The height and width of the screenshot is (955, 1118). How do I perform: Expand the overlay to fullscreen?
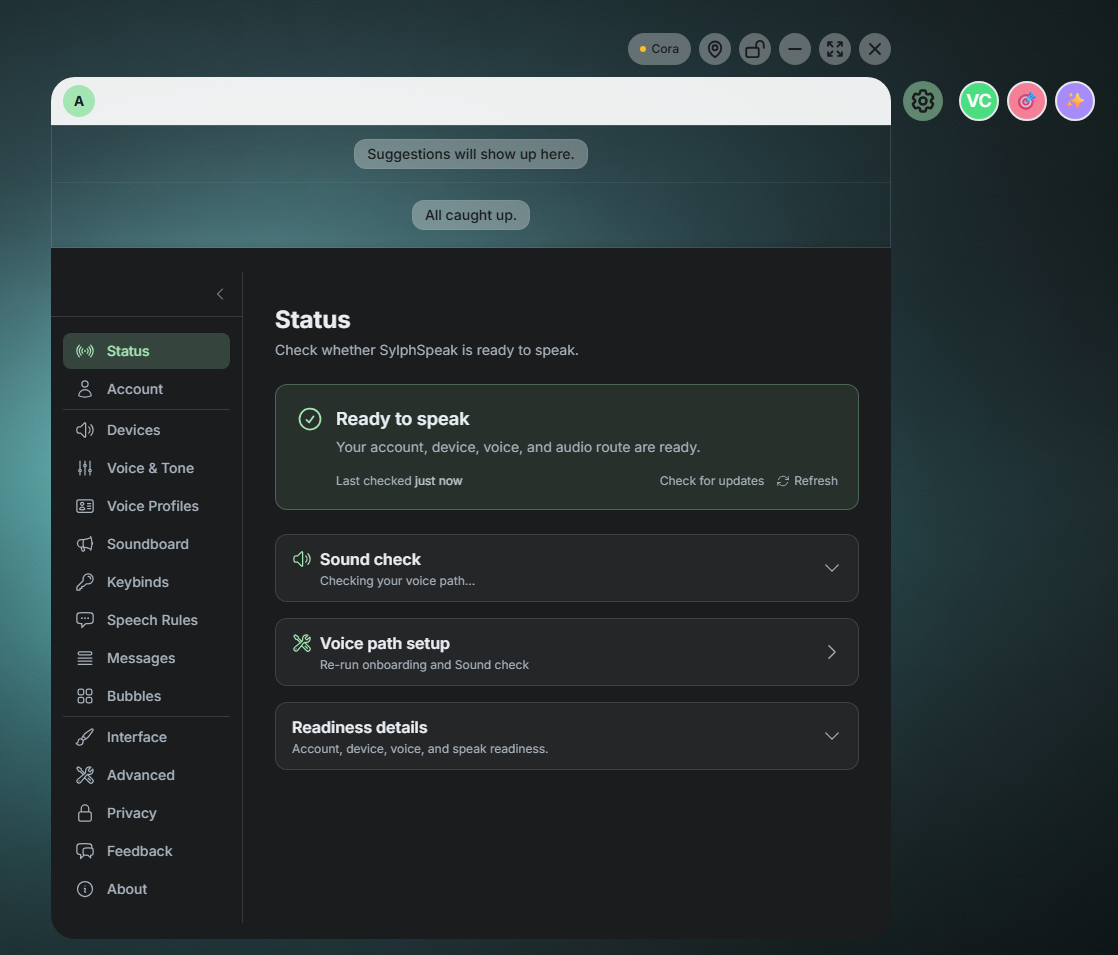834,49
